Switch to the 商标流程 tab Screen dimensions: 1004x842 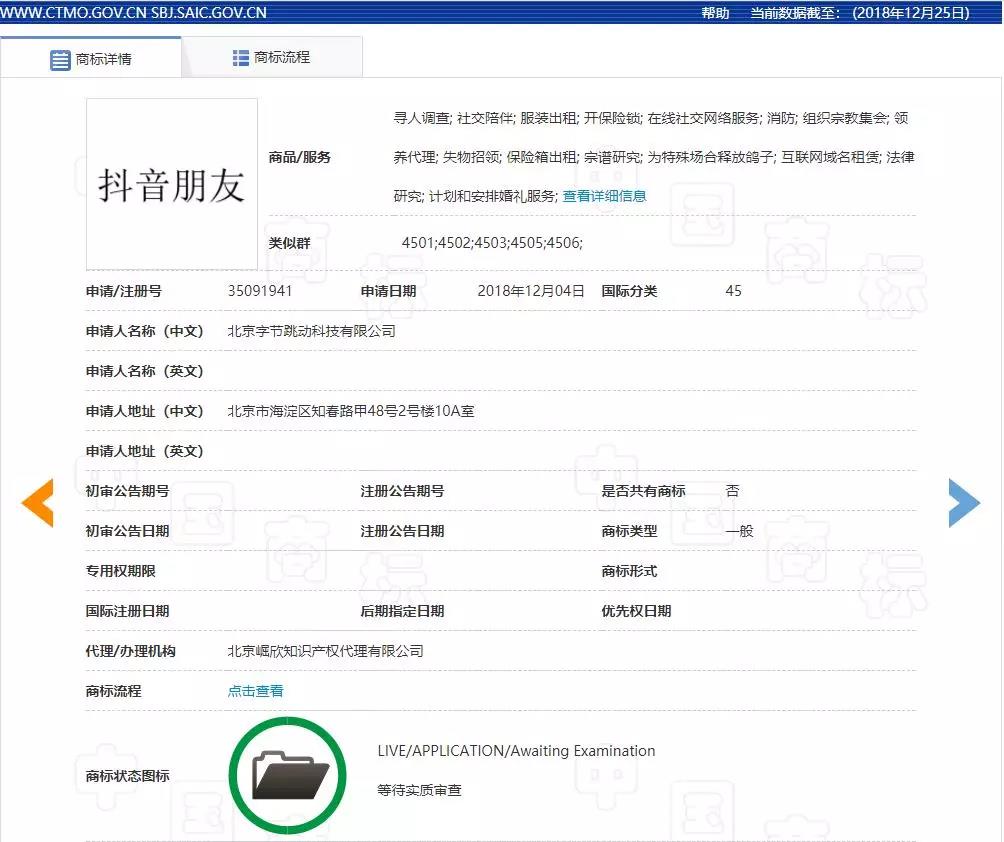click(x=282, y=58)
